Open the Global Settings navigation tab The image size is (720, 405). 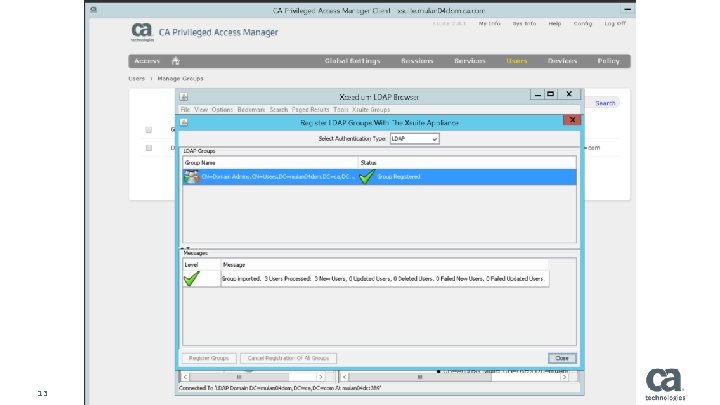[352, 61]
